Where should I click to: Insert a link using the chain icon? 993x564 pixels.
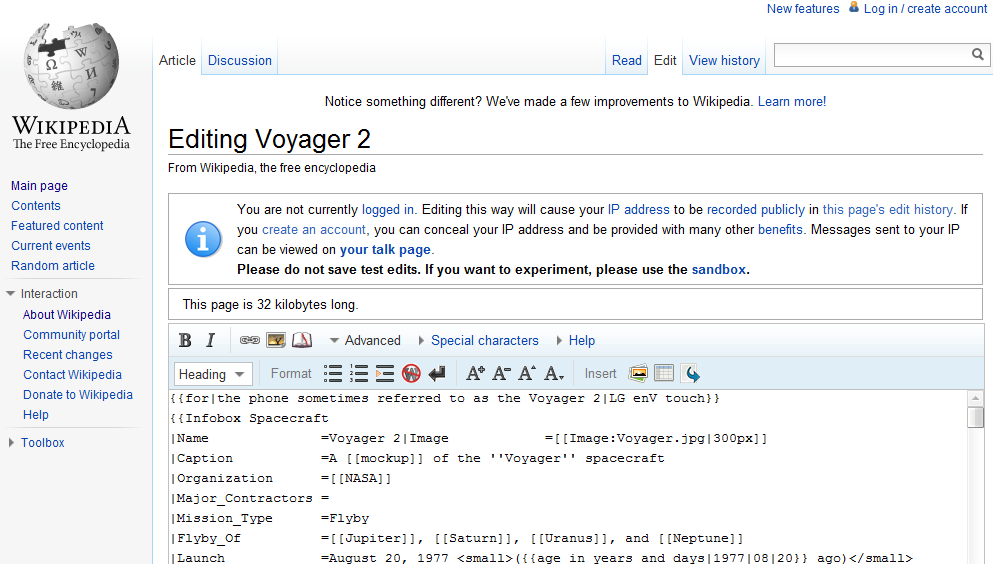tap(250, 341)
